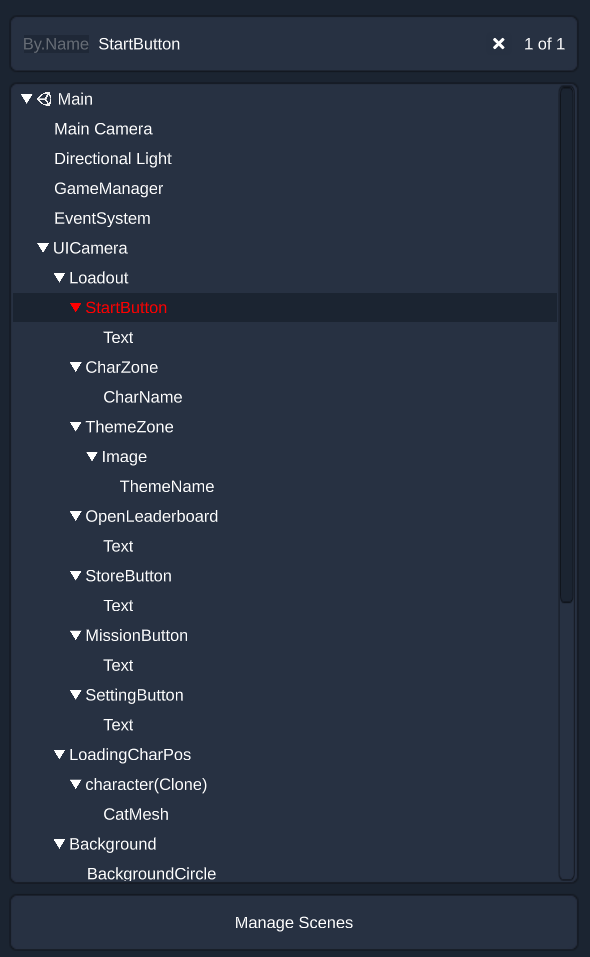Collapse the OpenLeaderboard arrow
Image resolution: width=590 pixels, height=957 pixels.
76,516
